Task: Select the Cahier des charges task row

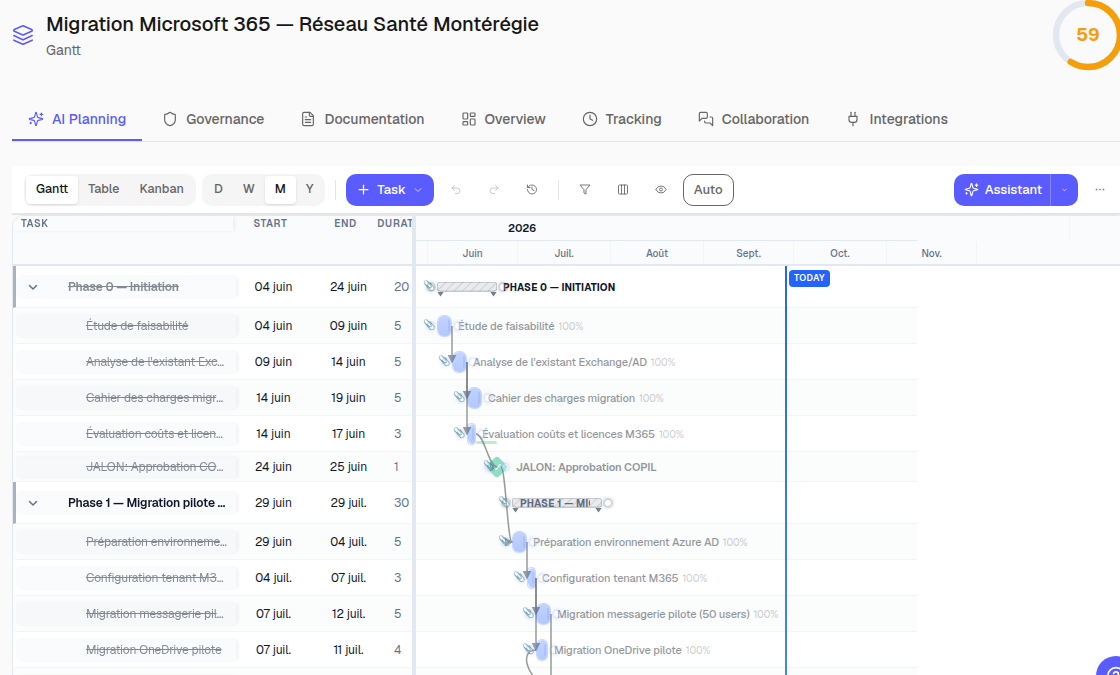Action: tap(214, 398)
